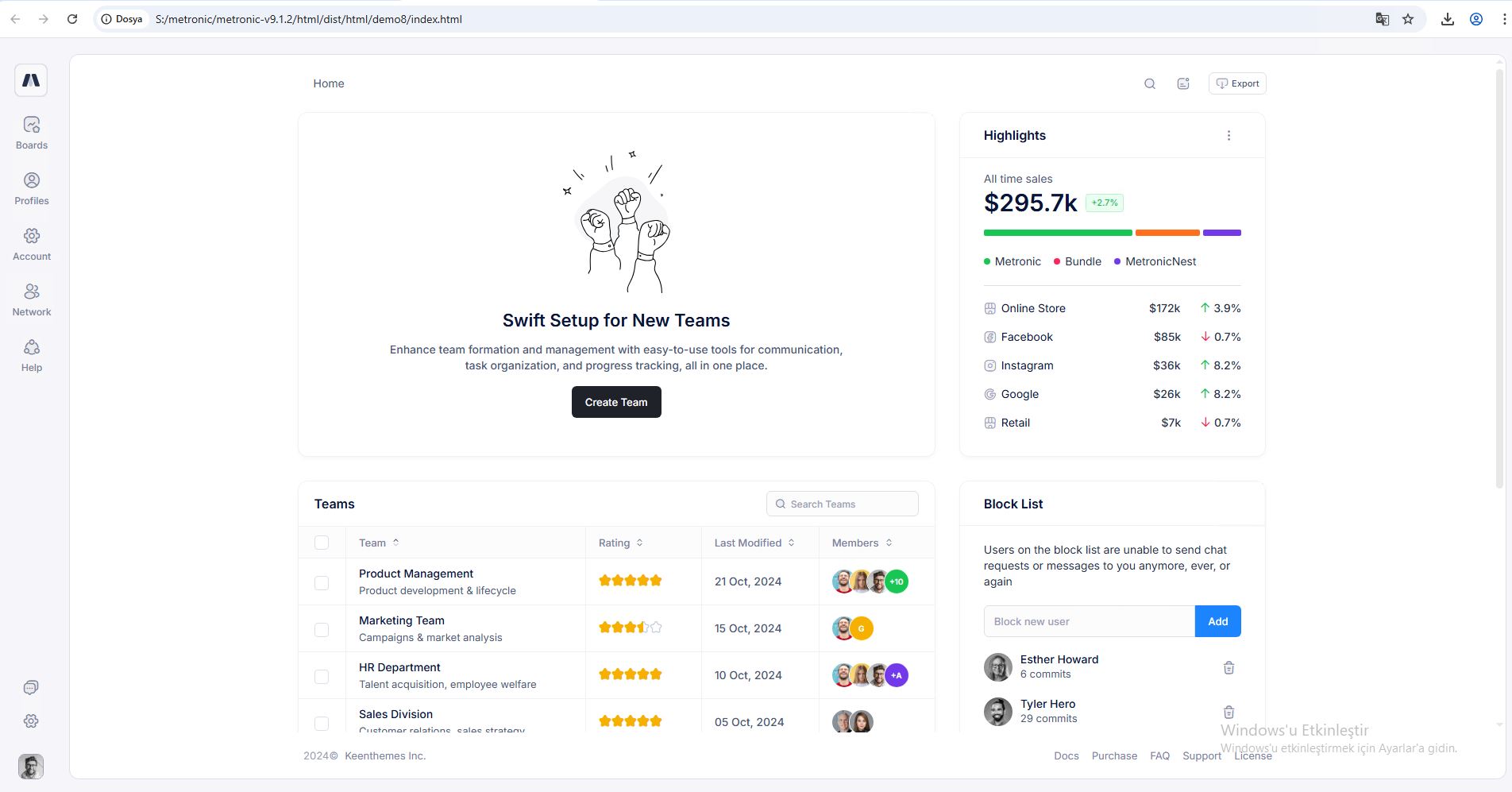Toggle the select-all teams checkbox
This screenshot has height=792, width=1512.
(322, 543)
